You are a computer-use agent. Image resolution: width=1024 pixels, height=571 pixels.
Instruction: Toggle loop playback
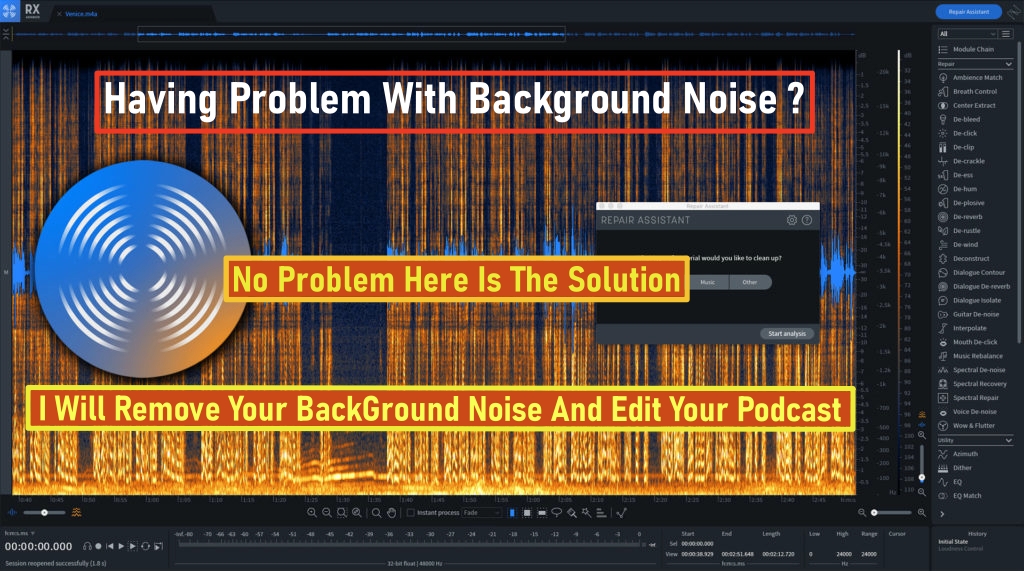click(145, 546)
